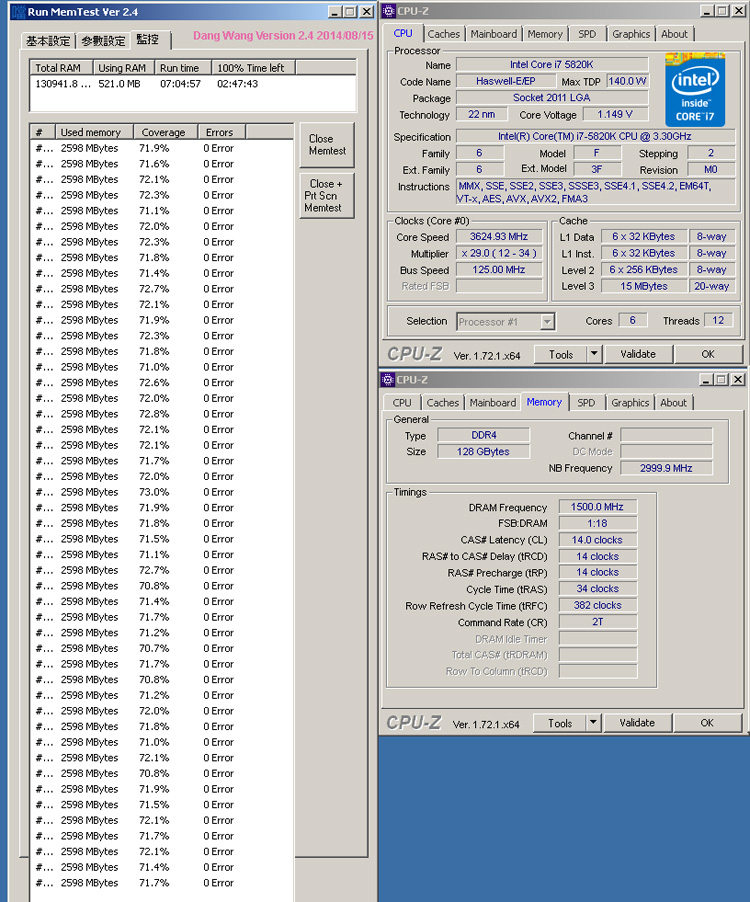Click OK in the top CPU-Z window

708,354
